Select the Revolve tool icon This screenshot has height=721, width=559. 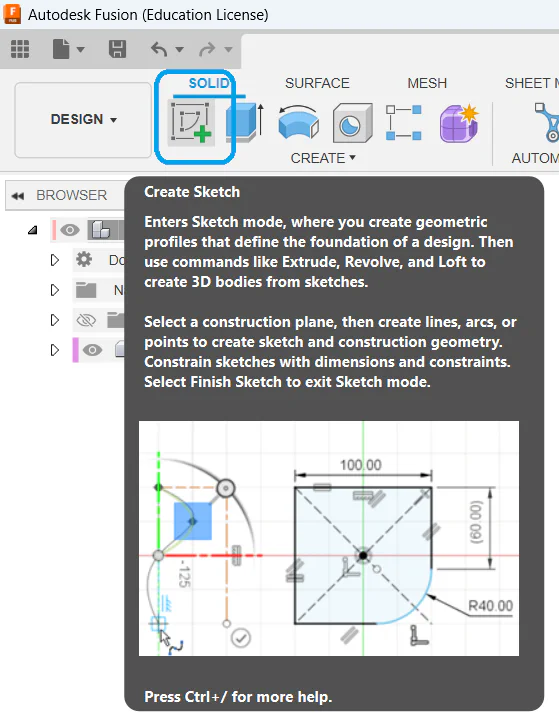point(299,122)
